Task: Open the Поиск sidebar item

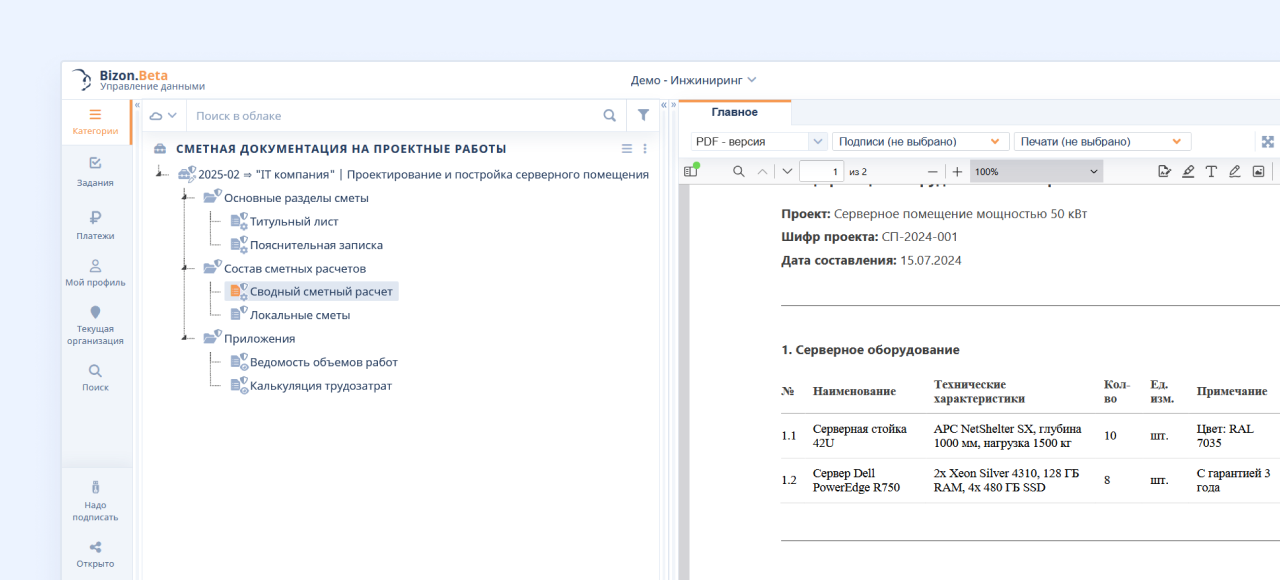Action: [x=95, y=377]
